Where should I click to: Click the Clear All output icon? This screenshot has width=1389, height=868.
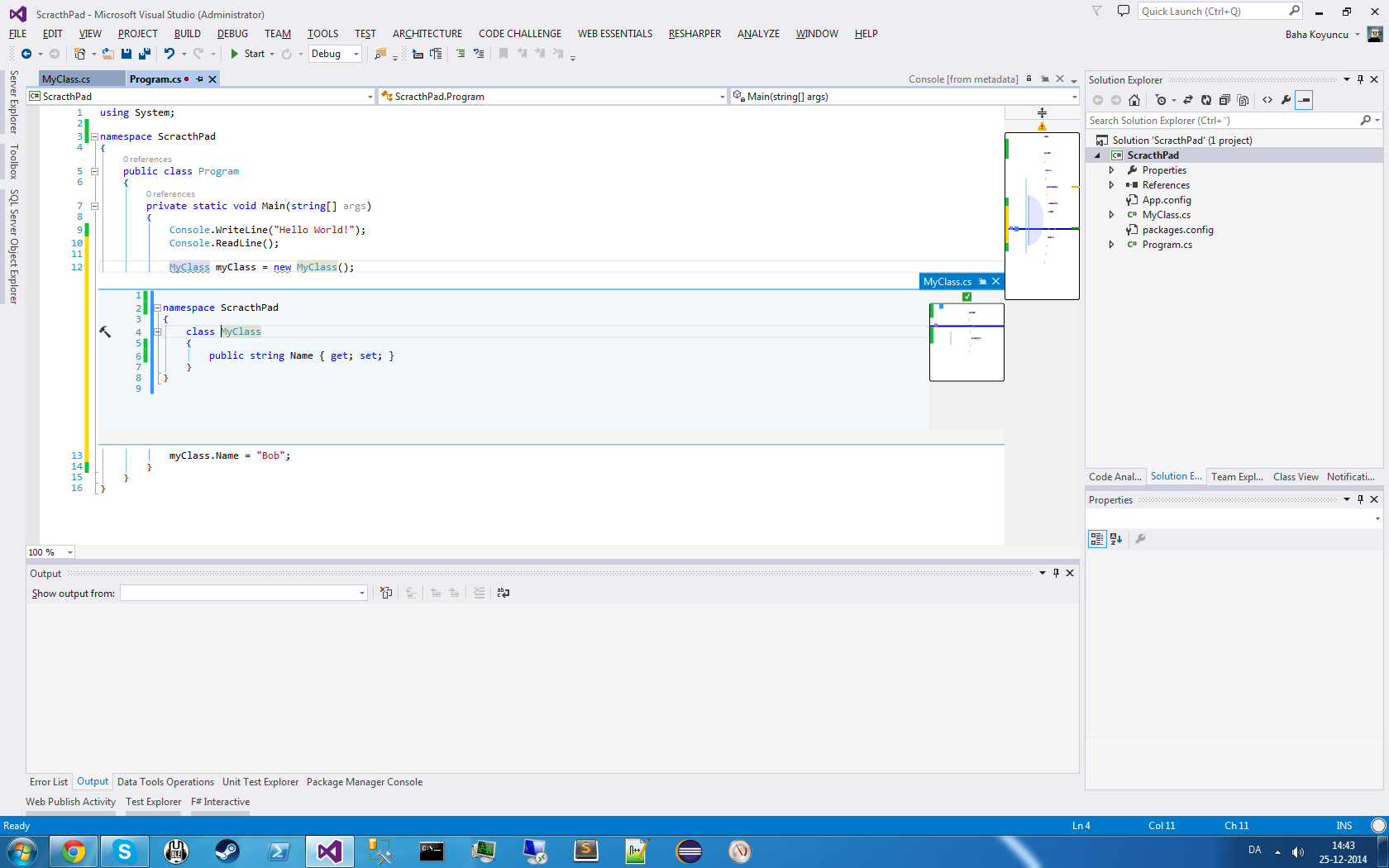click(x=386, y=593)
